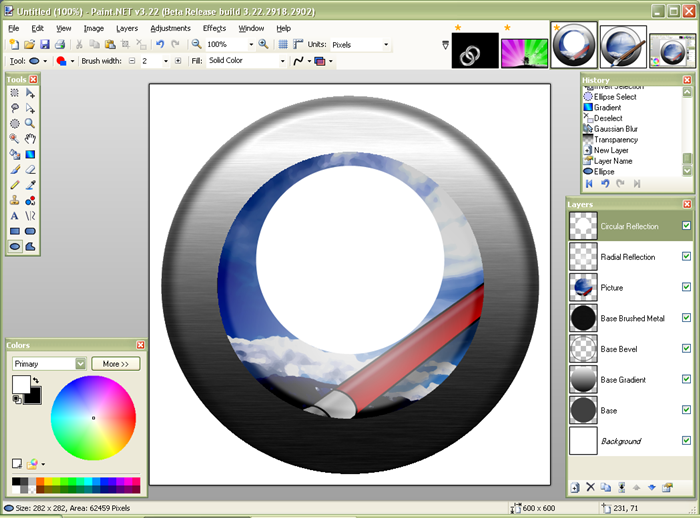Pick the Paint Bucket tool

click(15, 155)
